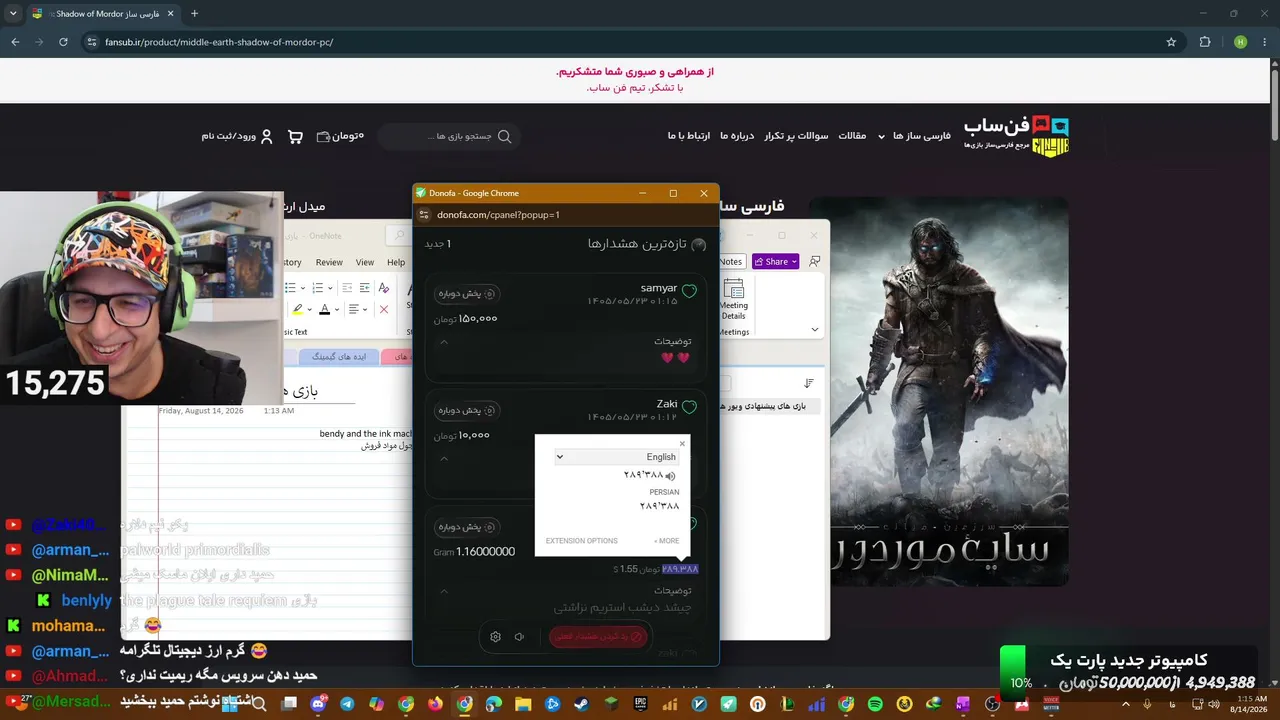Open the language dropdown set to English
Viewport: 1280px width, 720px height.
point(615,457)
